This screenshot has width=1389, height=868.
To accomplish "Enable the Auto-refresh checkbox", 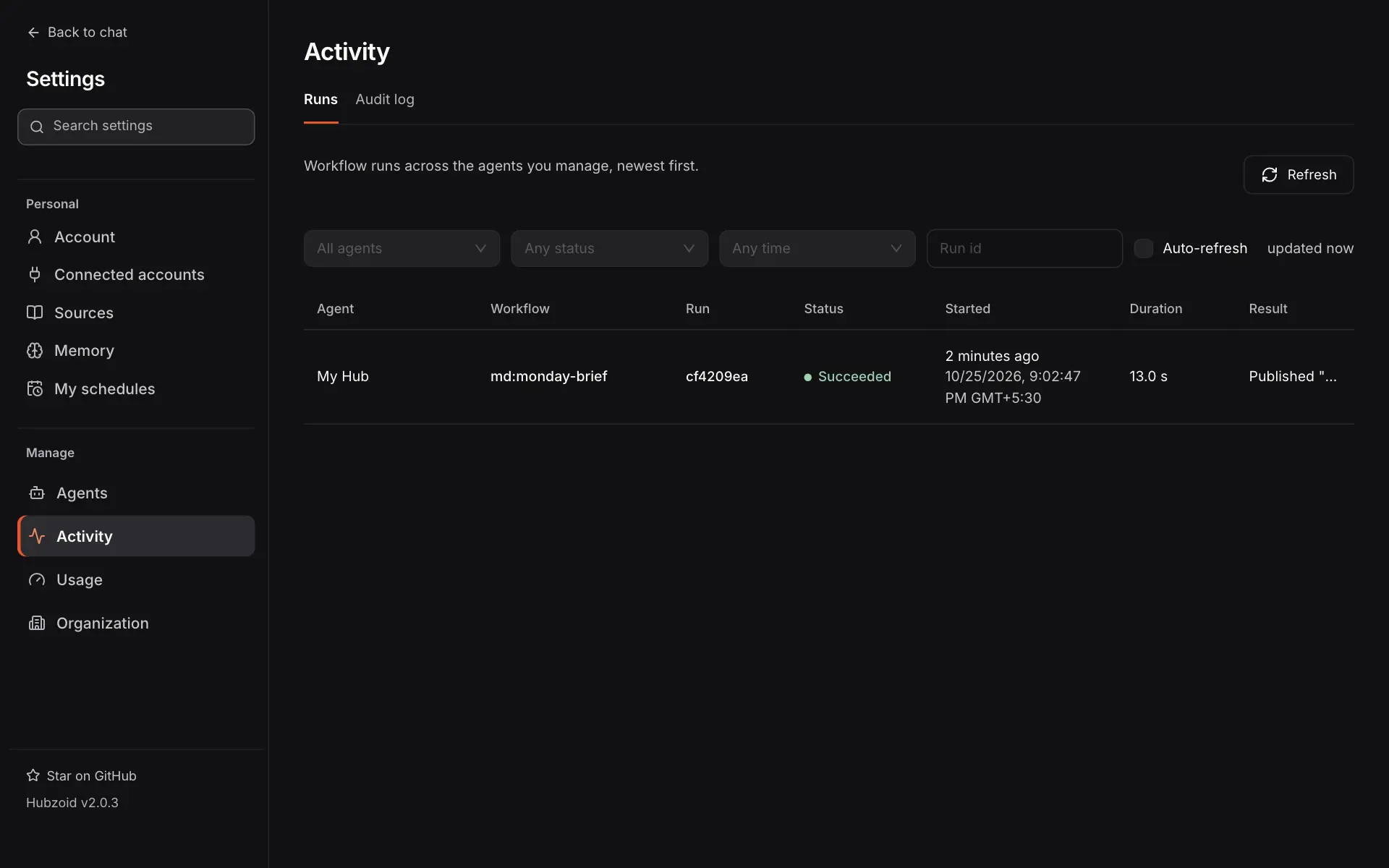I will [x=1144, y=248].
